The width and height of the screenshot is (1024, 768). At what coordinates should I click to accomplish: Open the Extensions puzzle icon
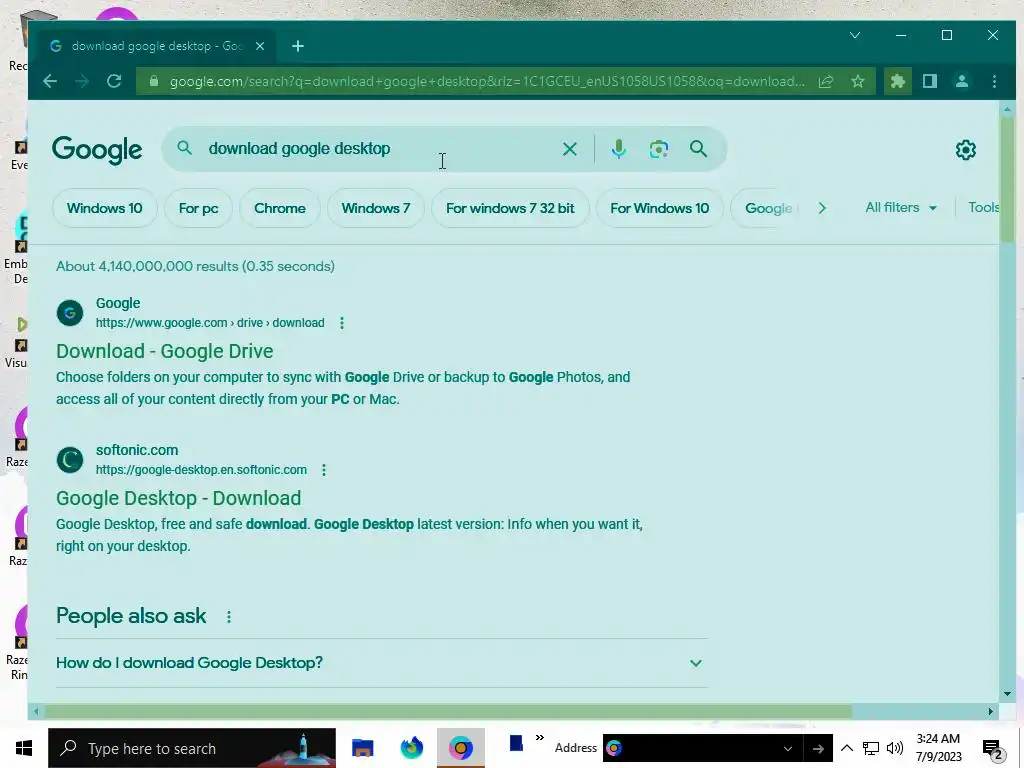898,81
